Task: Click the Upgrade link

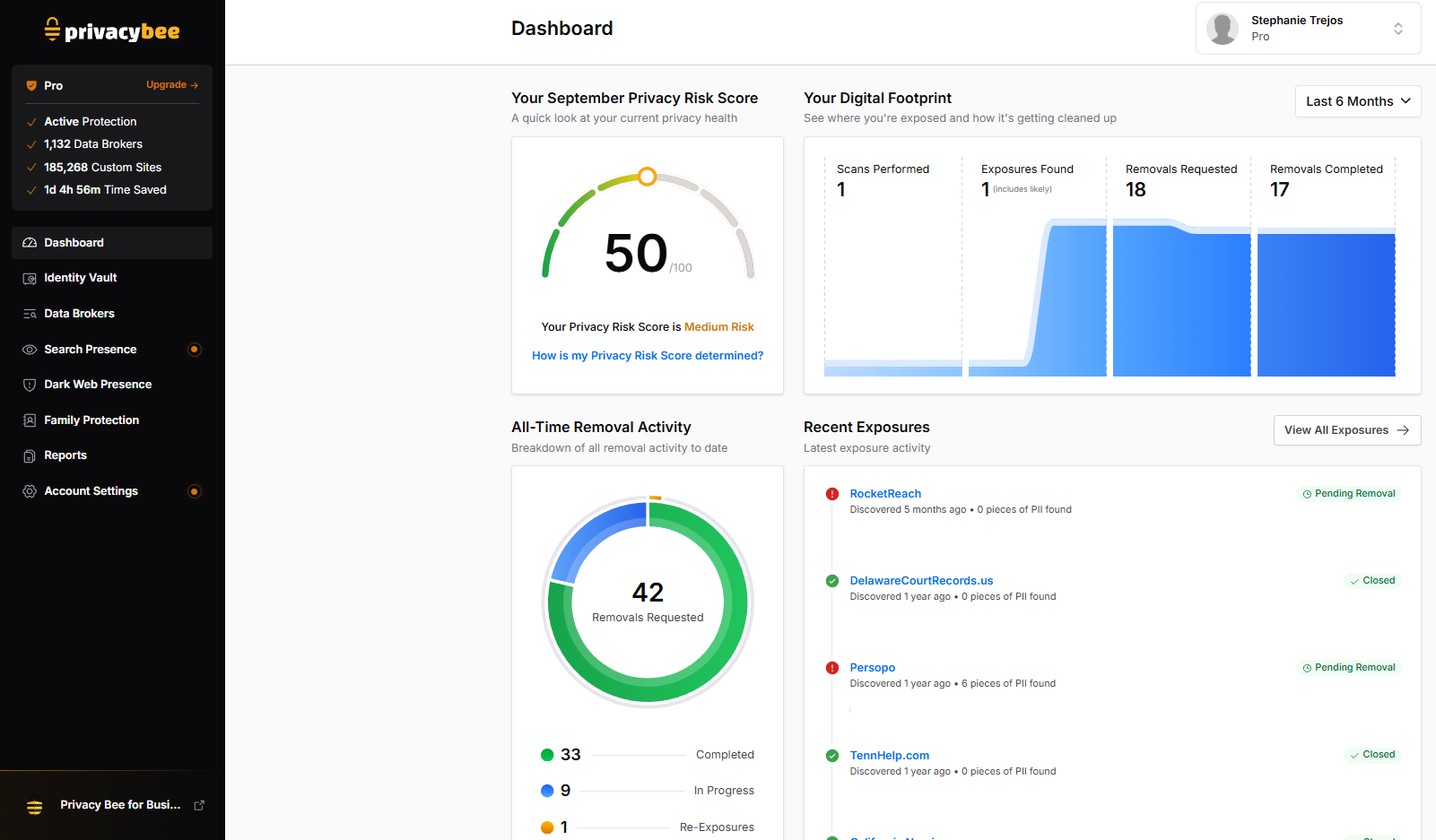Action: 172,85
